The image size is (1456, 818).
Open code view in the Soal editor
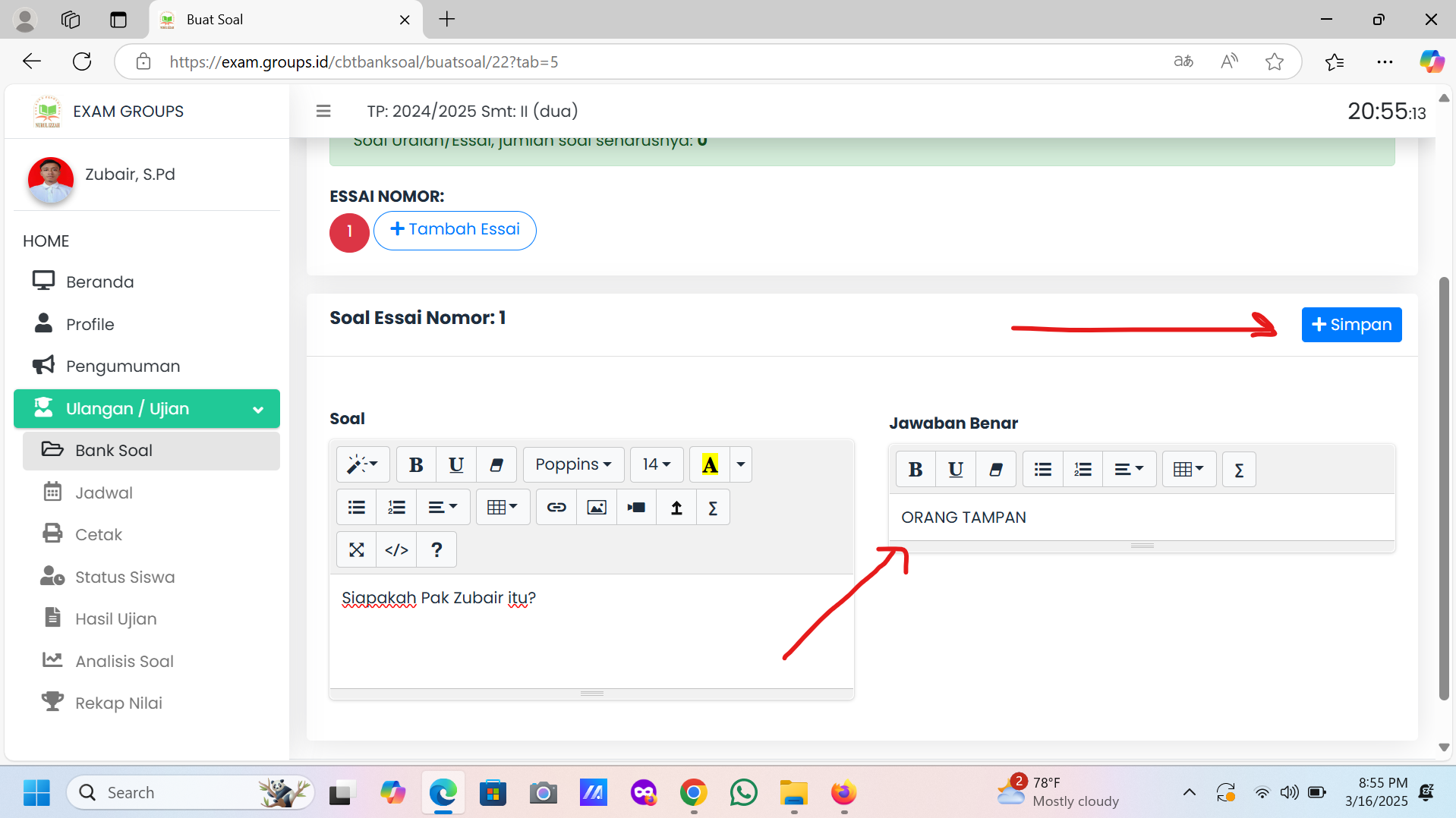point(396,550)
